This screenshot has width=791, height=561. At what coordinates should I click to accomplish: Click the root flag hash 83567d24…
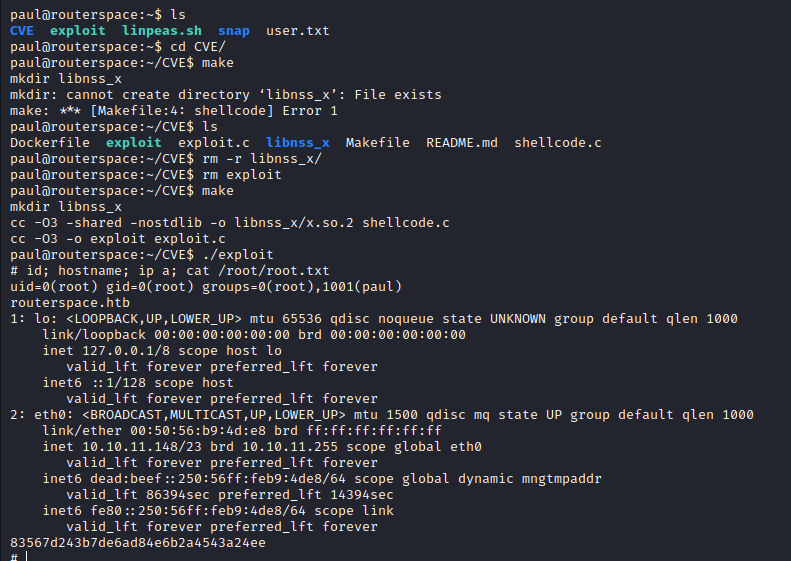pyautogui.click(x=137, y=543)
